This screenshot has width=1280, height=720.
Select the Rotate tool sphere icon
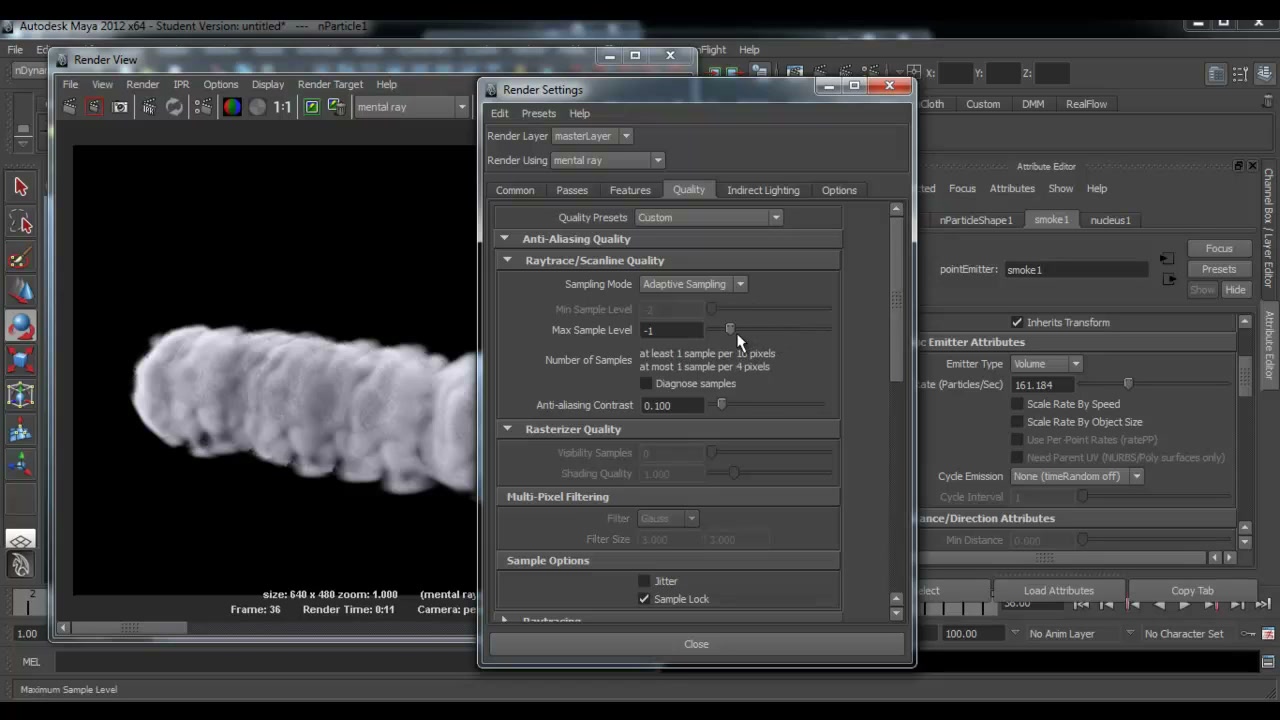point(20,327)
